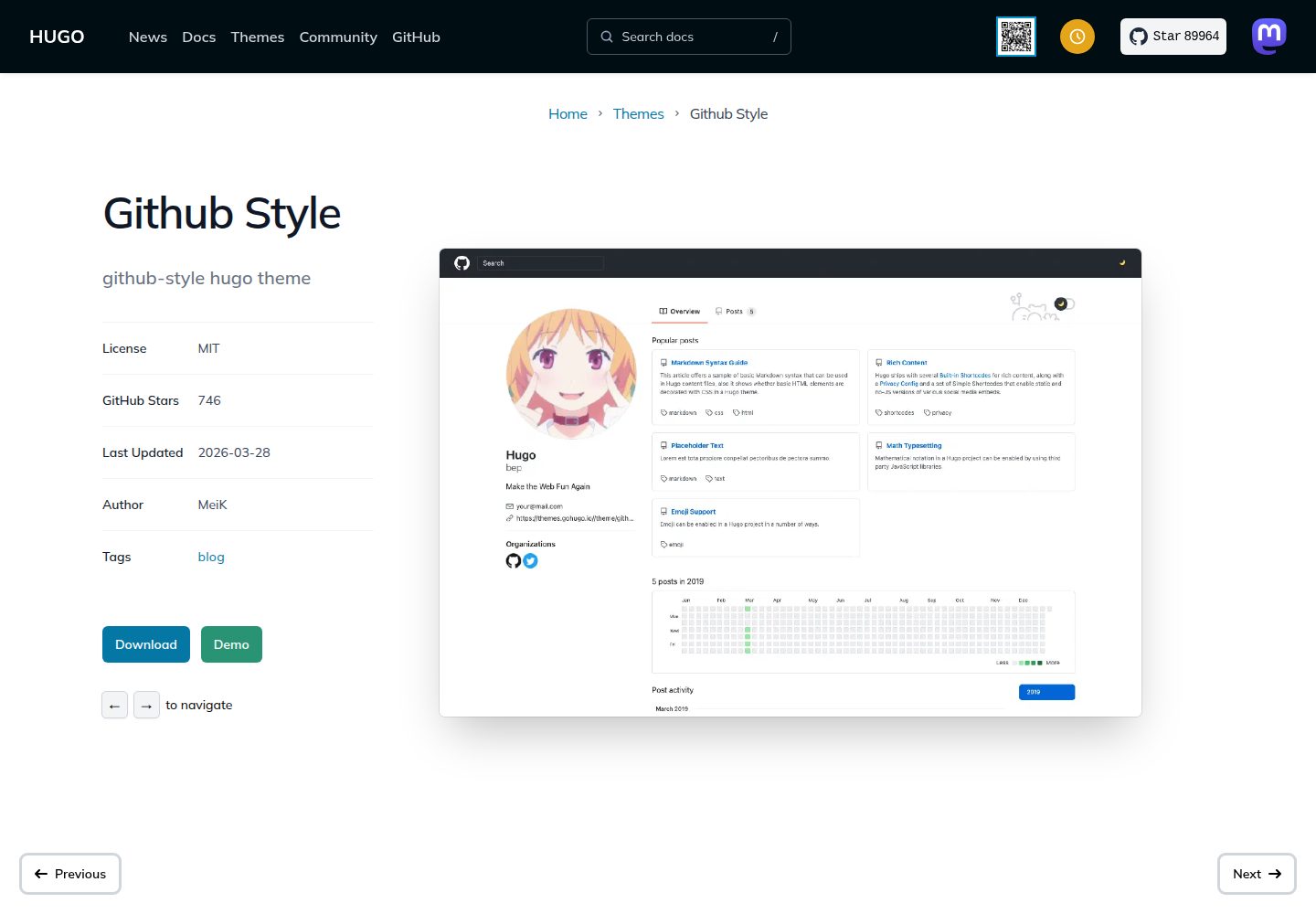The height and width of the screenshot is (914, 1316).
Task: Launch the theme Demo button
Action: tap(231, 644)
